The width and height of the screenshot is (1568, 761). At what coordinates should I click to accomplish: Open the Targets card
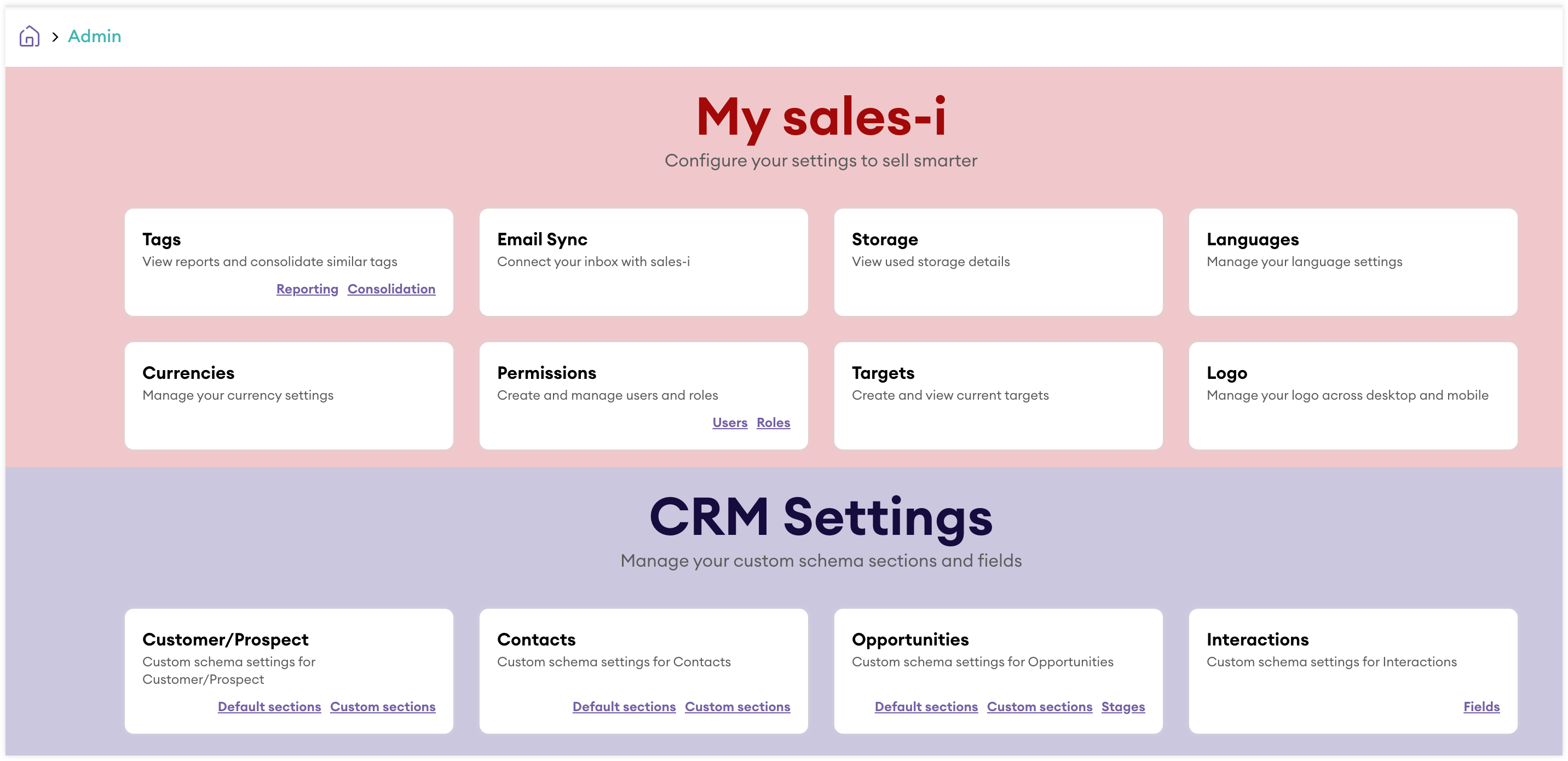[x=998, y=395]
